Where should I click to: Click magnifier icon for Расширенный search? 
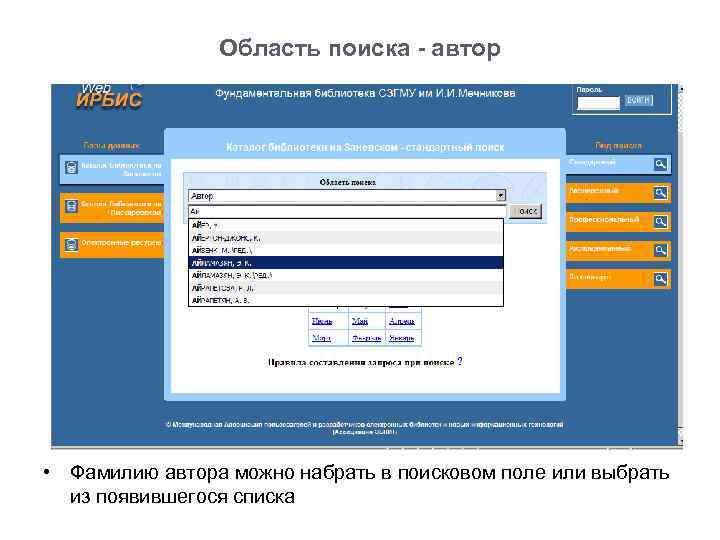click(660, 193)
